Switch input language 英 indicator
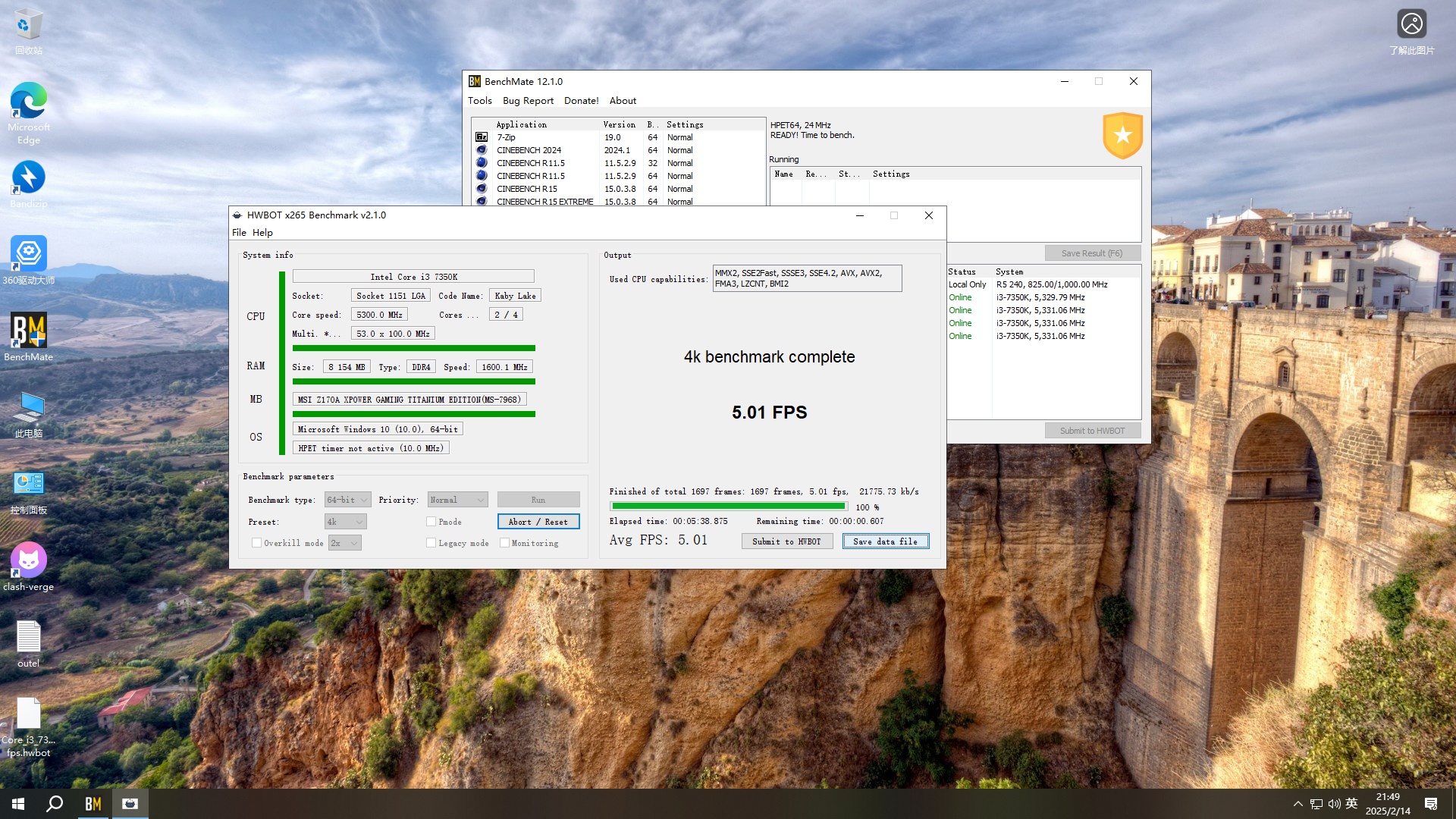 pyautogui.click(x=1351, y=804)
